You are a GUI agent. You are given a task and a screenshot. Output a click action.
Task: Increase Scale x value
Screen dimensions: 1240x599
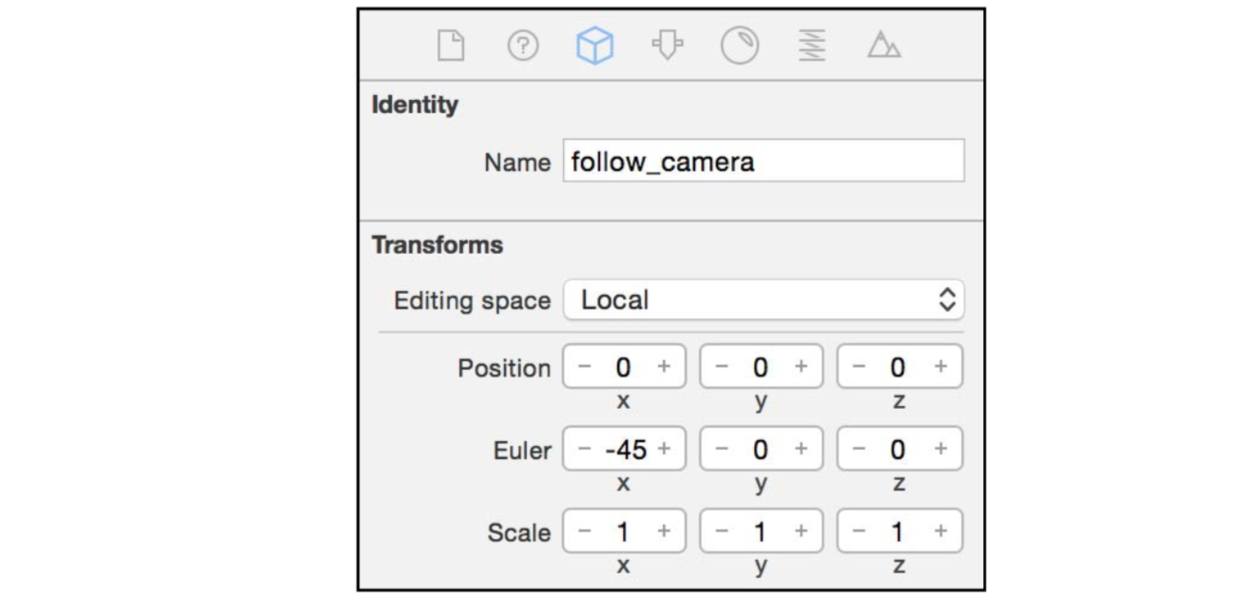tap(664, 532)
